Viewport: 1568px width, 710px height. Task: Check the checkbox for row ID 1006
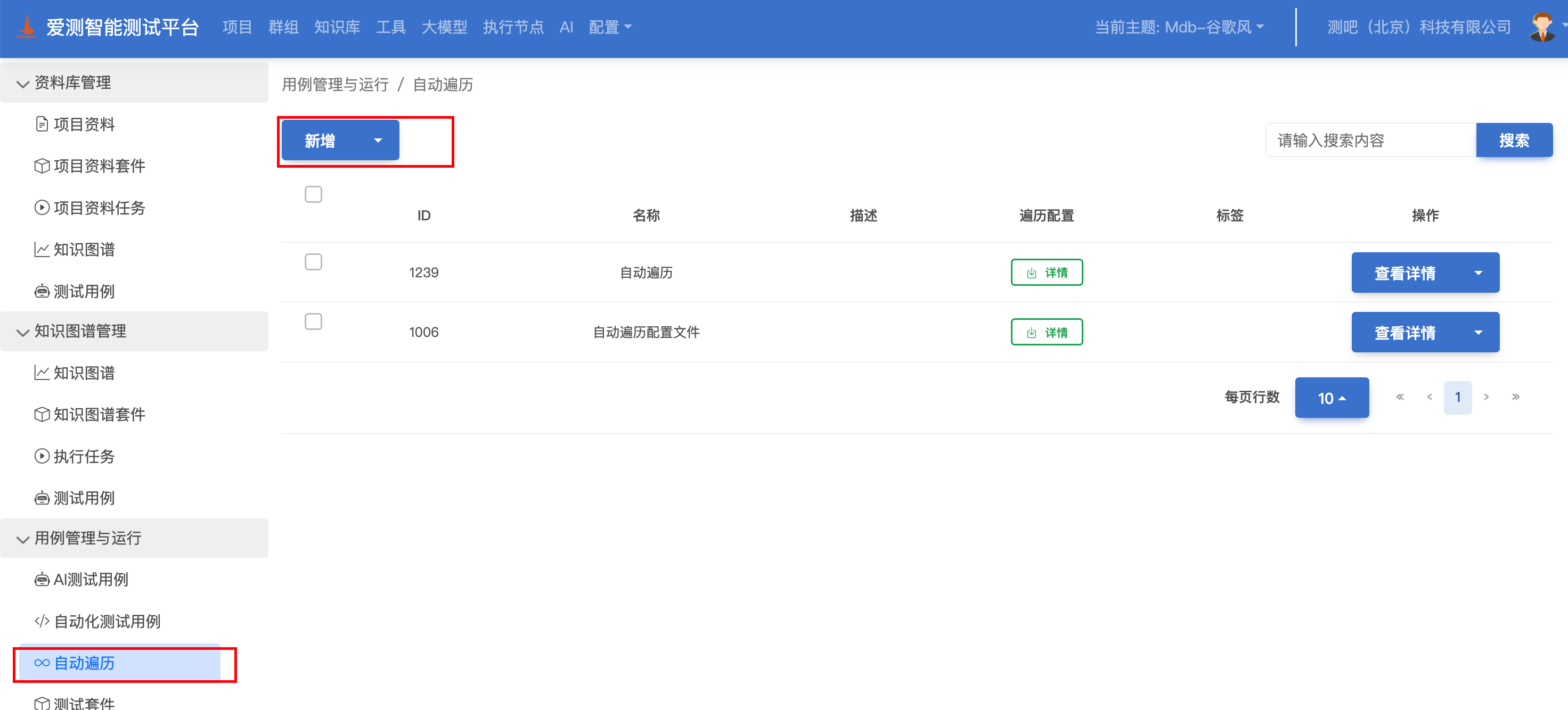313,321
